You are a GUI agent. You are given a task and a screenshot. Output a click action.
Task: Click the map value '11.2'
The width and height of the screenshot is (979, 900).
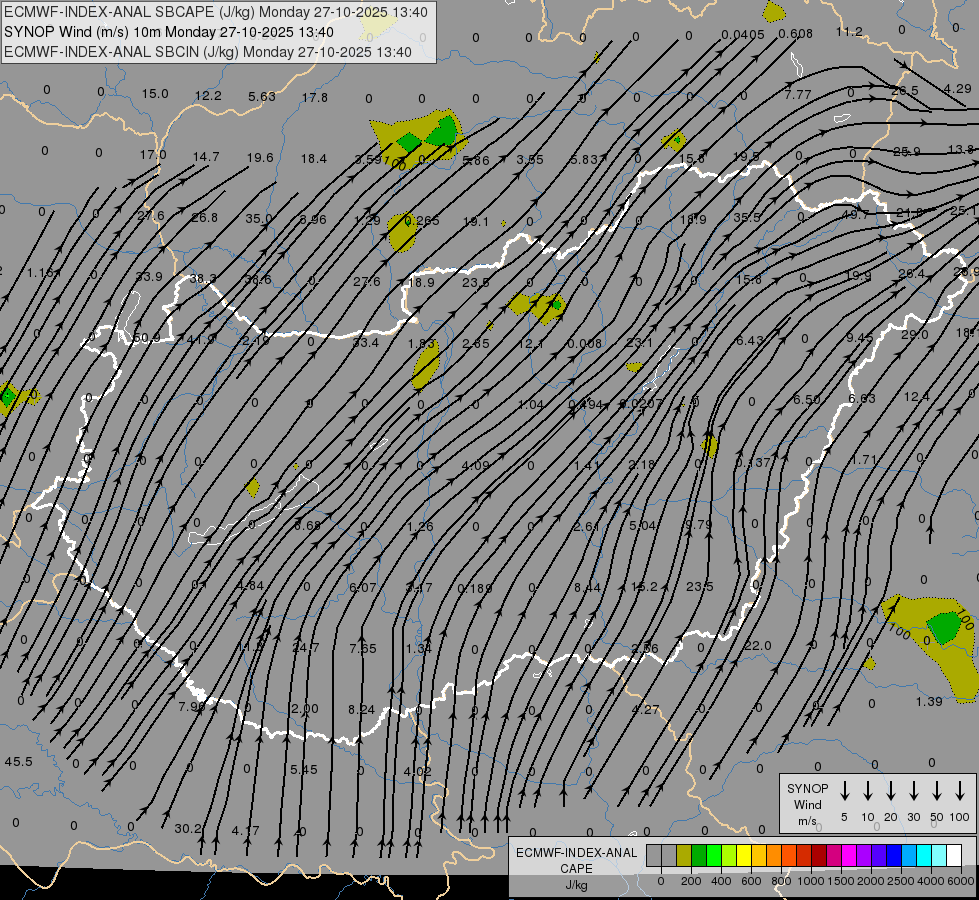point(849,31)
